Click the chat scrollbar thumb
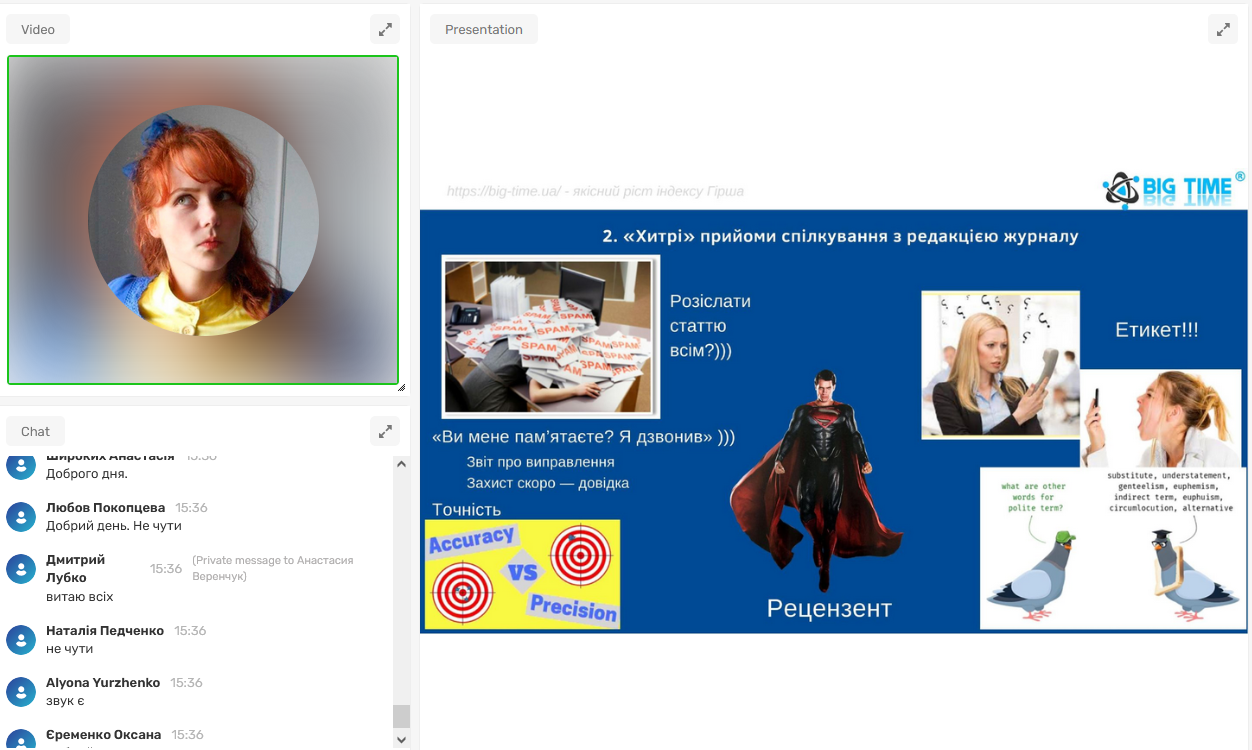The image size is (1252, 750). pyautogui.click(x=401, y=716)
